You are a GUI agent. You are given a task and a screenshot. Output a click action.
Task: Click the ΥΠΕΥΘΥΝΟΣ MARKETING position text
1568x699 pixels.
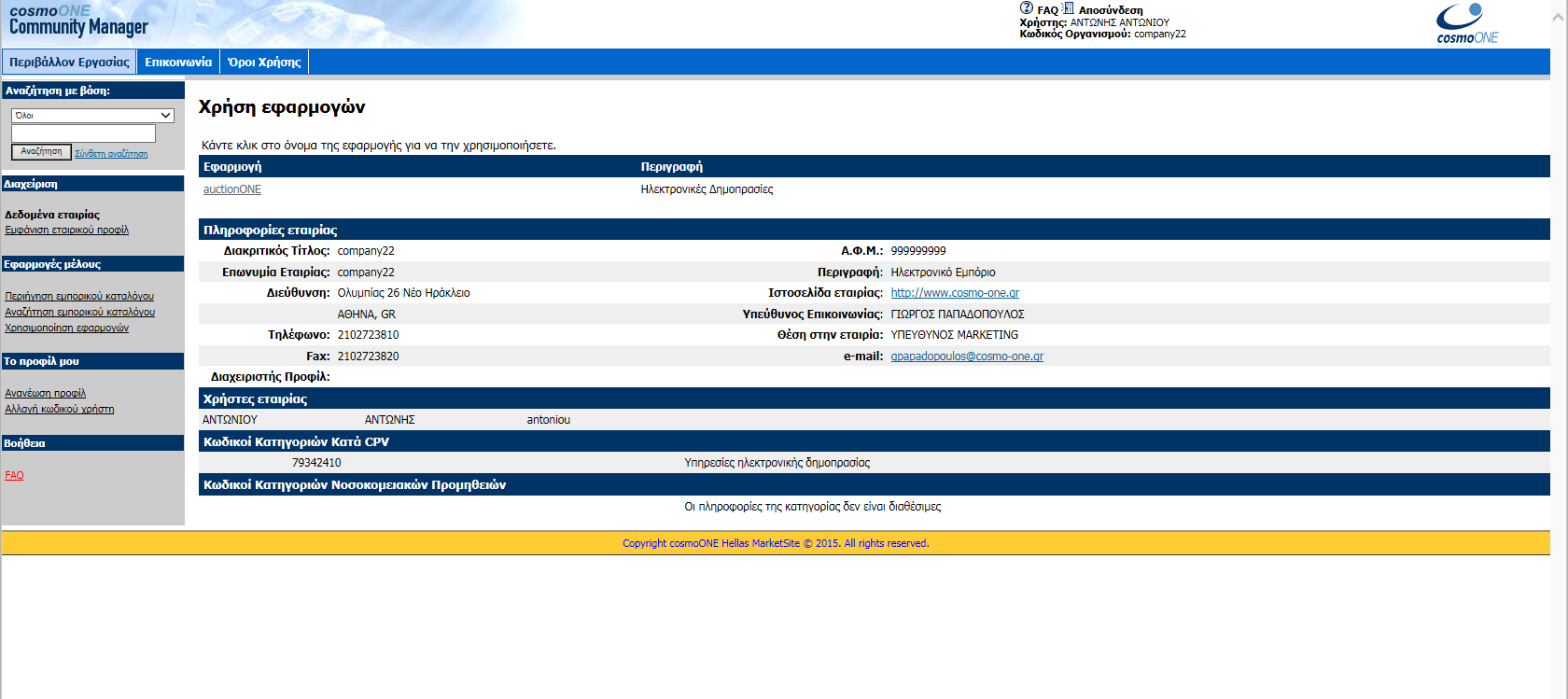955,335
